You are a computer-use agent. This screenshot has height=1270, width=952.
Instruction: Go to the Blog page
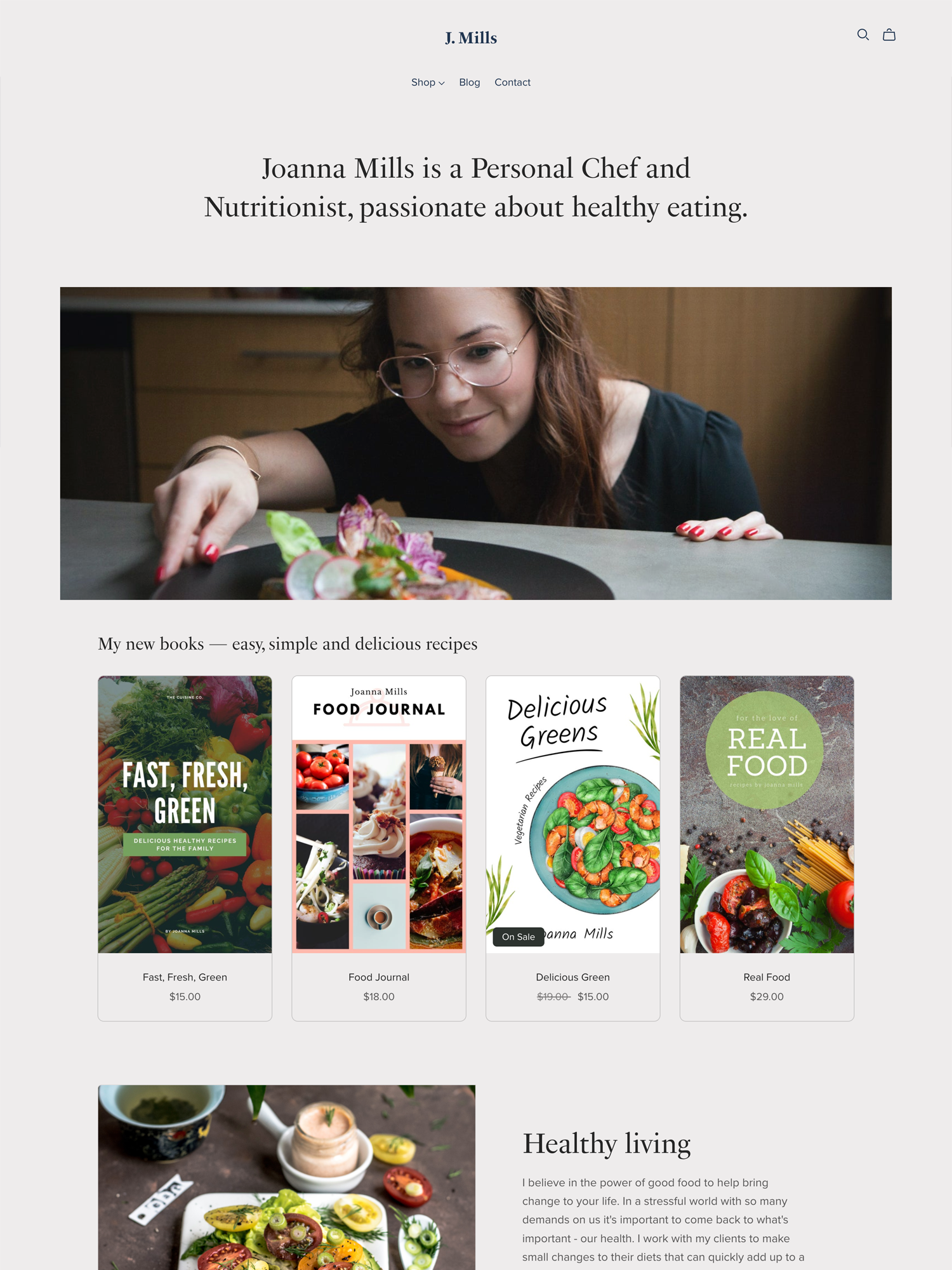pos(470,83)
